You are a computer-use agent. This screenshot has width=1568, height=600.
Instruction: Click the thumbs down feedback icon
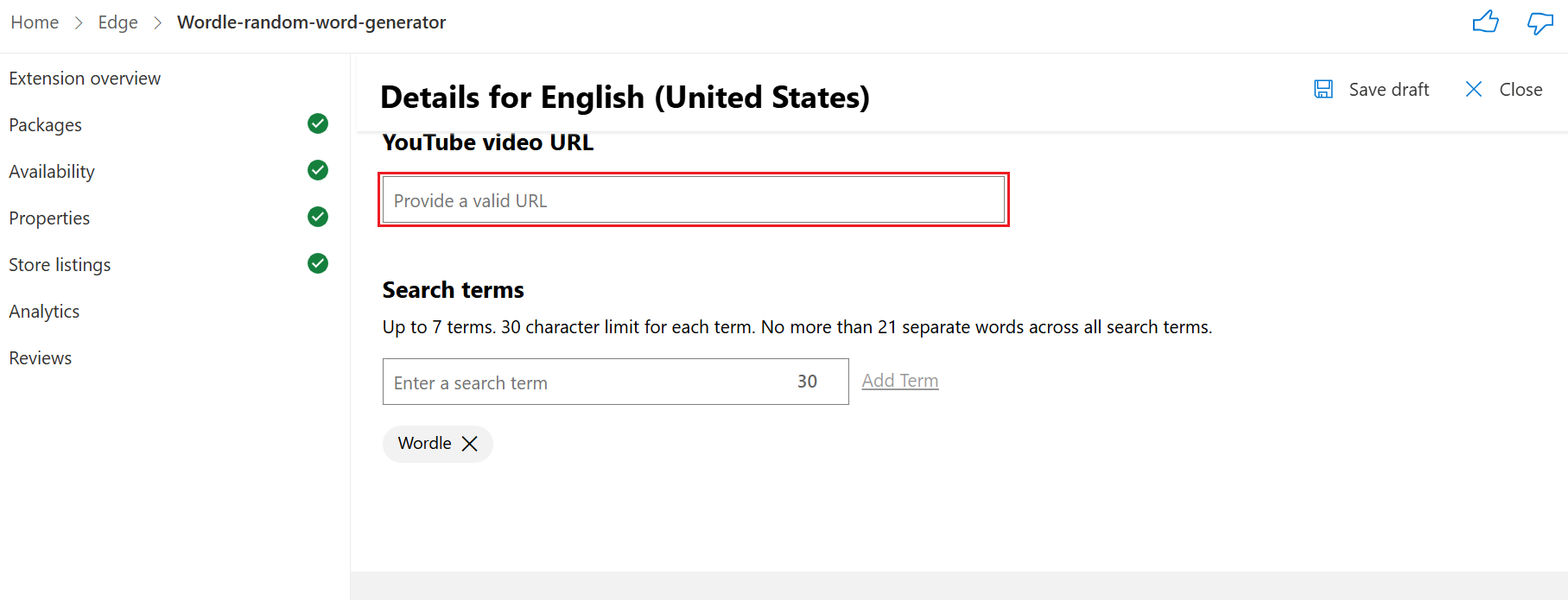click(1540, 23)
